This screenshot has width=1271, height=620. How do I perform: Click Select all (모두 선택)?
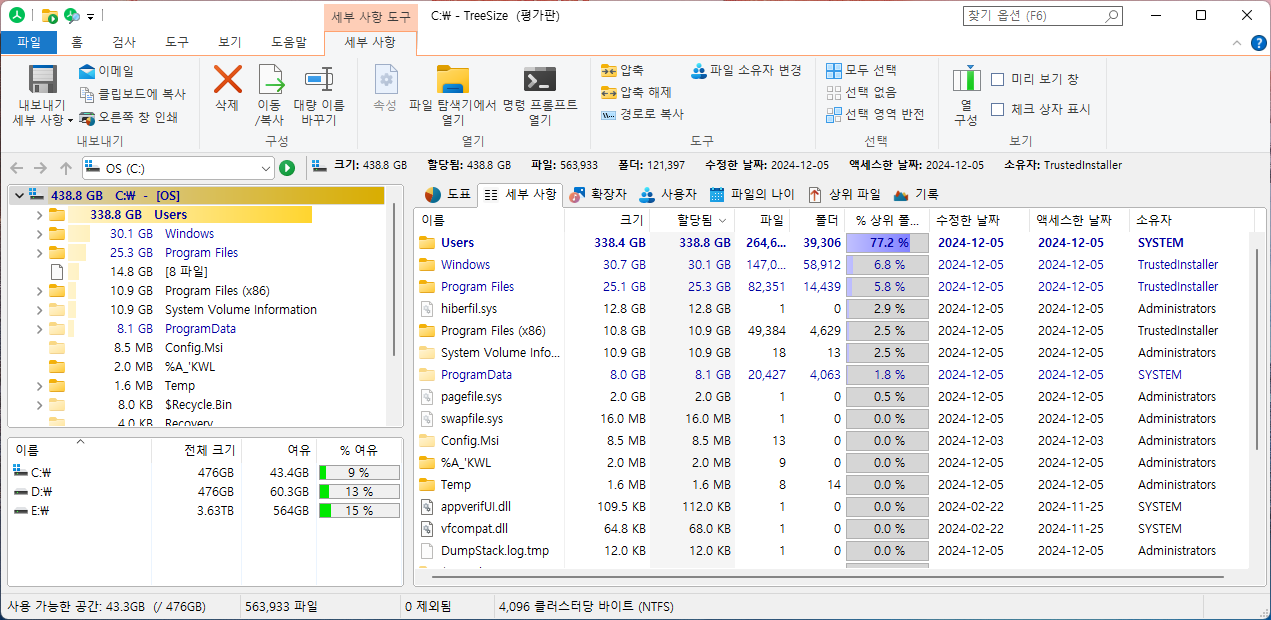coord(861,70)
